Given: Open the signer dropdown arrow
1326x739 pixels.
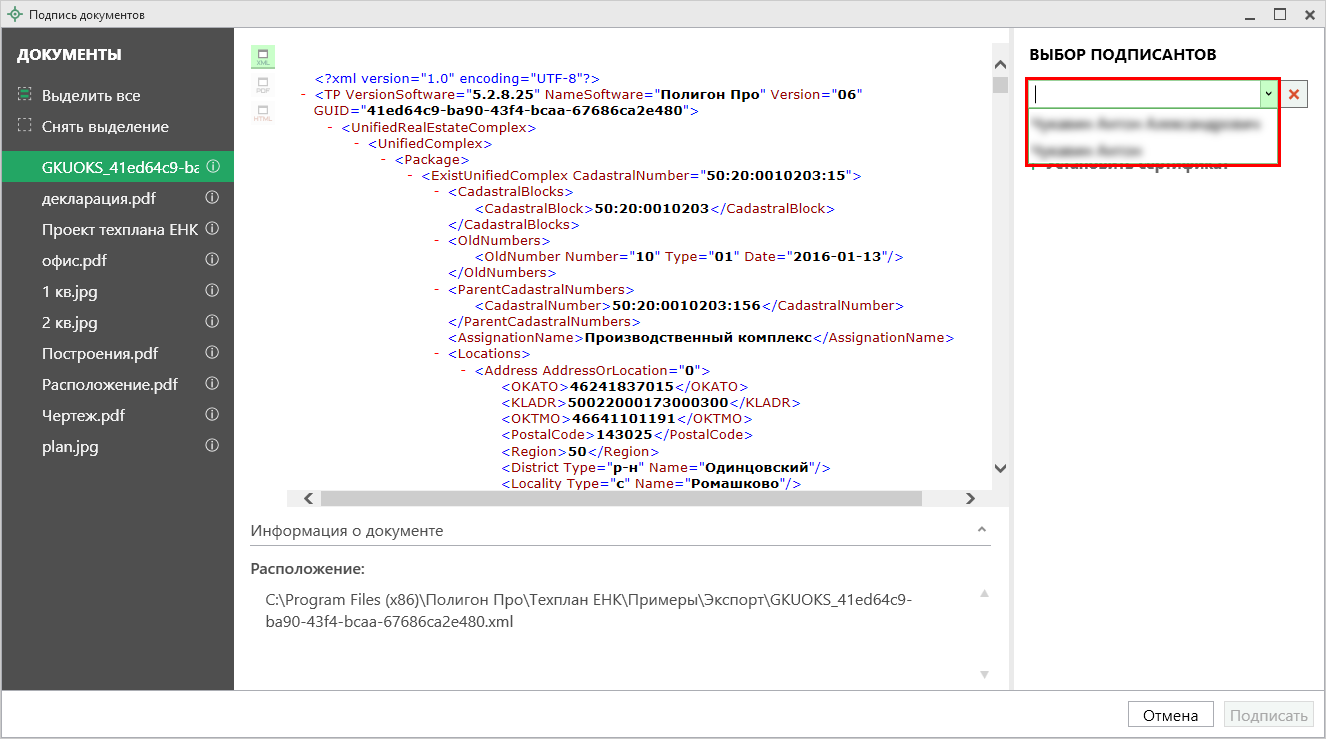Looking at the screenshot, I should point(1268,94).
